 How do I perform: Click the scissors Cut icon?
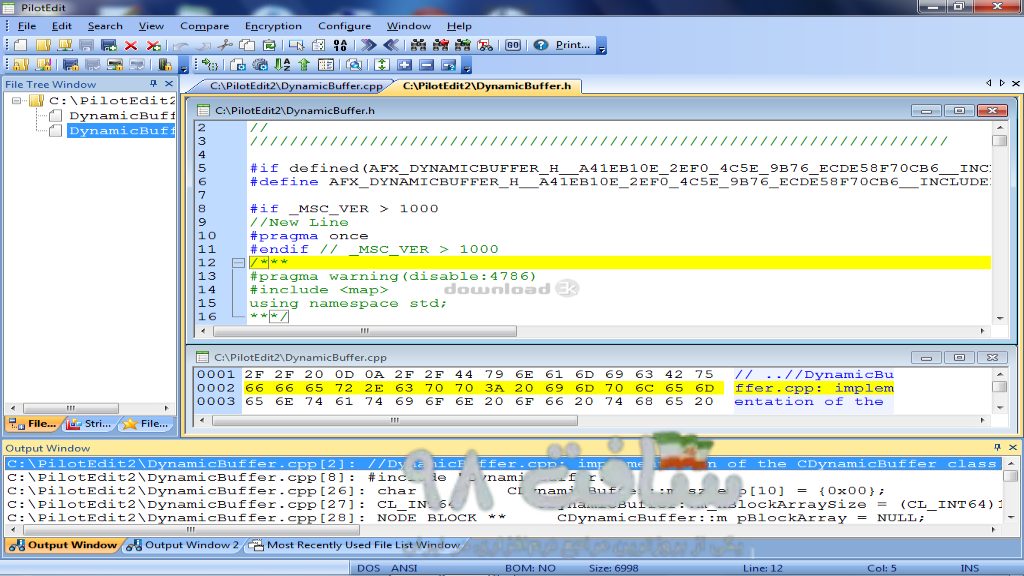[x=225, y=45]
